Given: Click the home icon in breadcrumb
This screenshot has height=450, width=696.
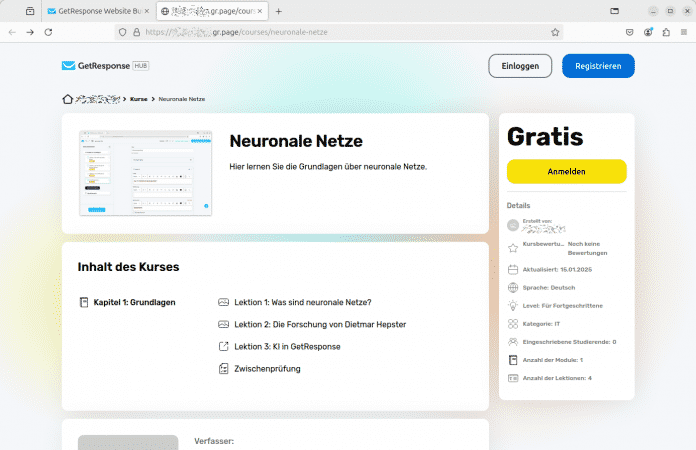Looking at the screenshot, I should coord(68,100).
